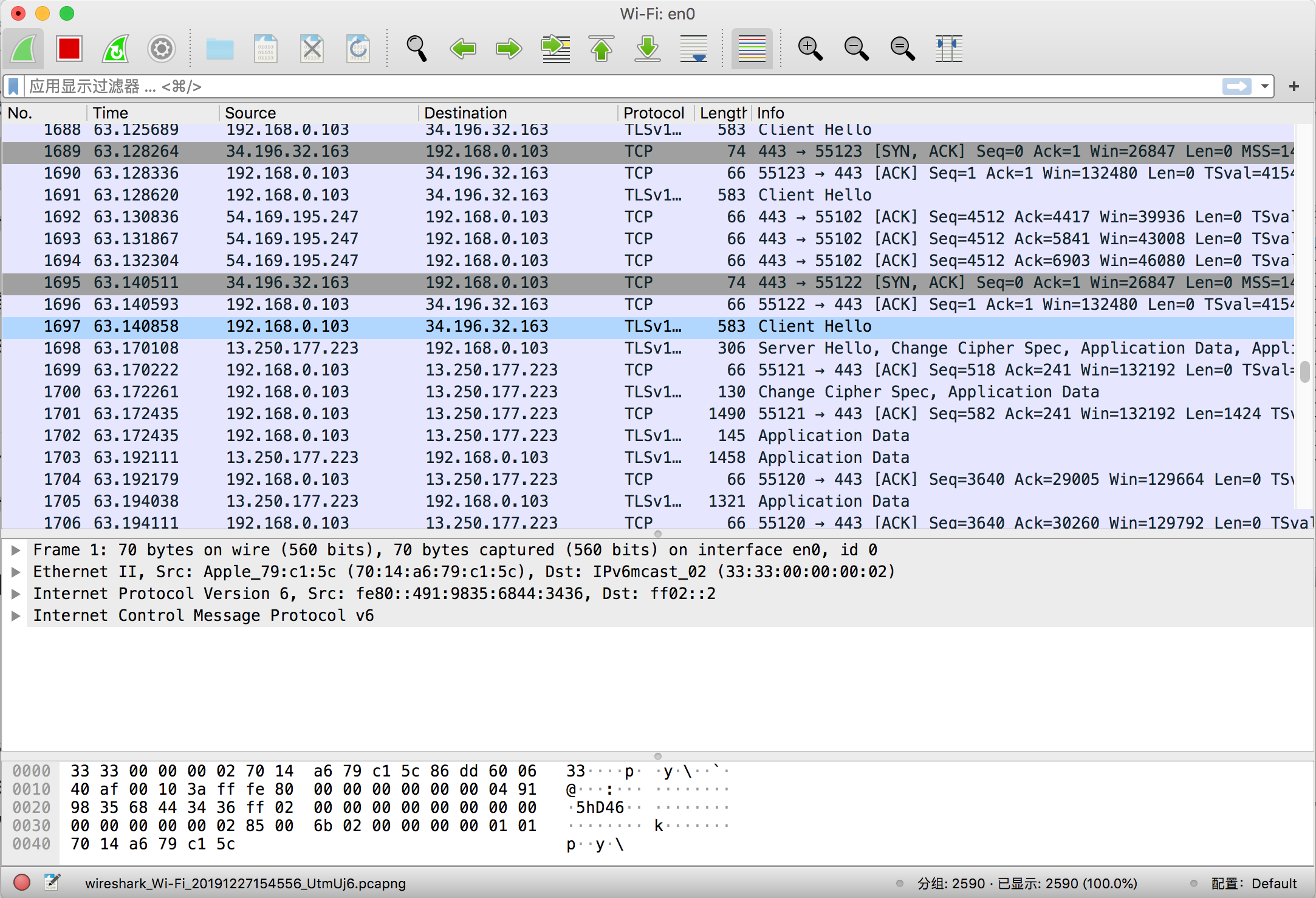1316x898 pixels.
Task: Sort by the Source column header
Action: pyautogui.click(x=250, y=113)
